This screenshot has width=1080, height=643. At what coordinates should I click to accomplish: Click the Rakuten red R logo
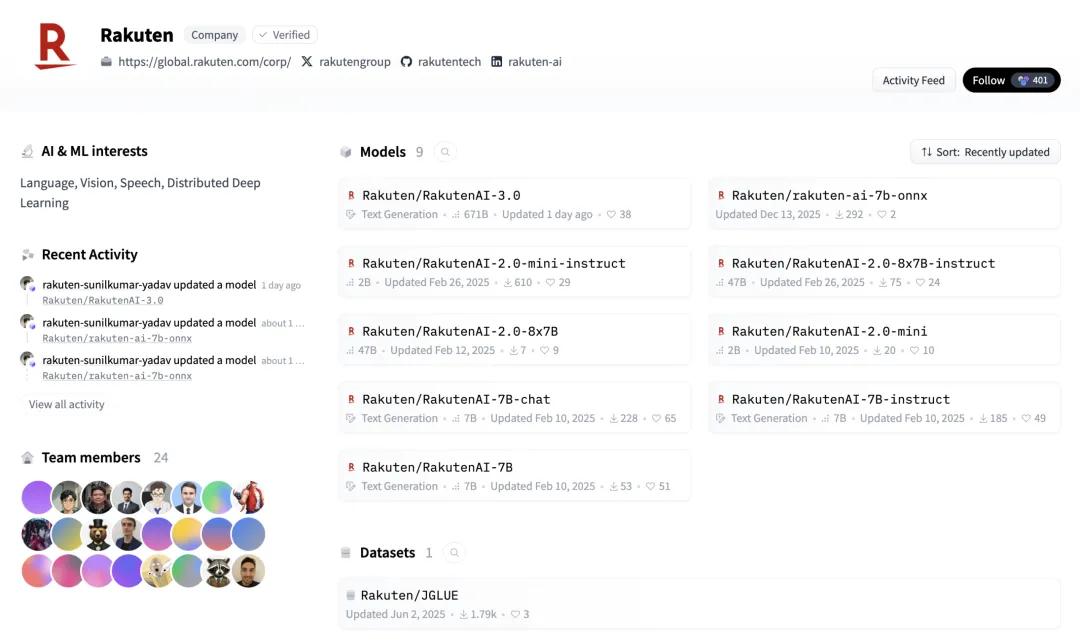coord(54,46)
